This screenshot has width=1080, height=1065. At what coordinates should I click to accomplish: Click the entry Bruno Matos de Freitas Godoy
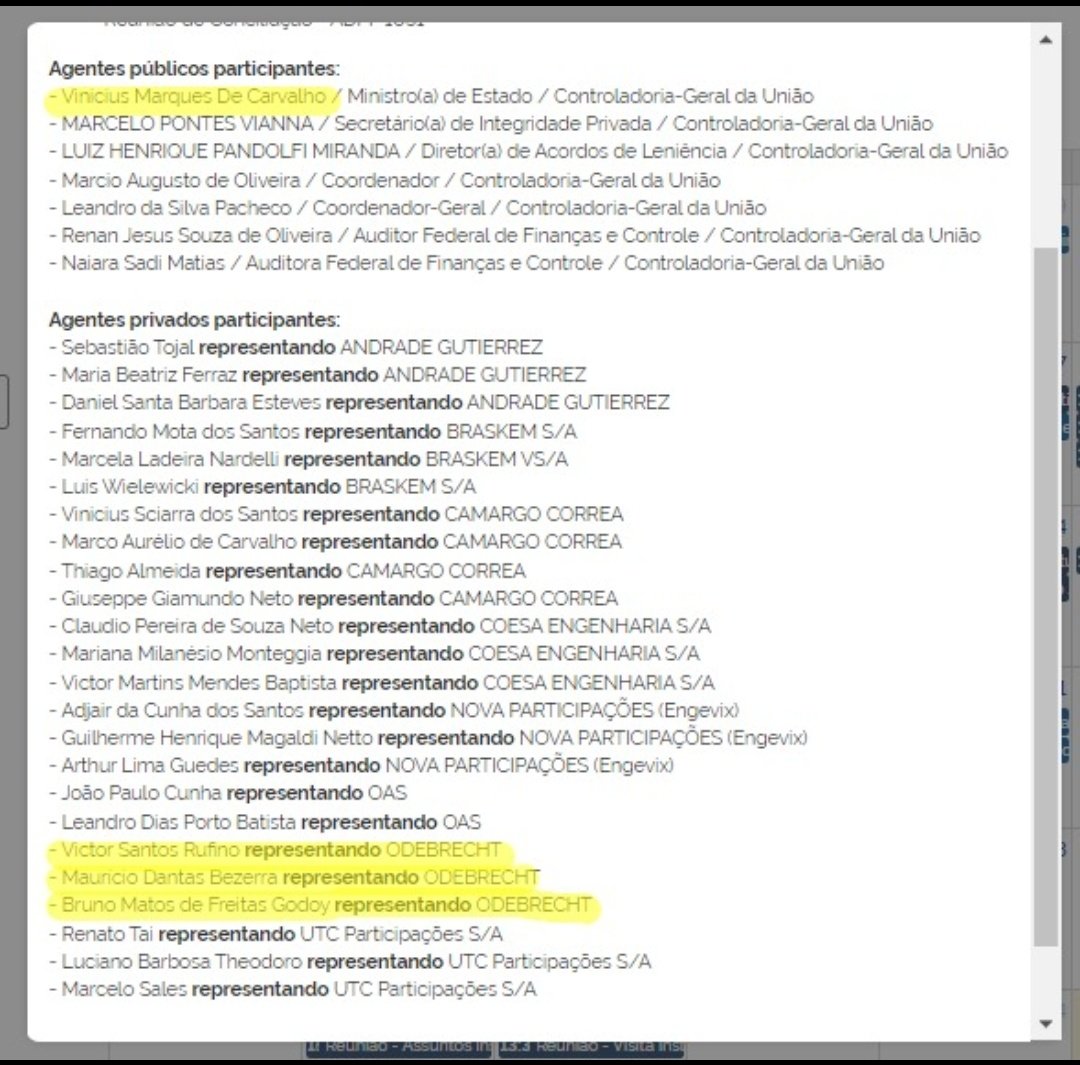pyautogui.click(x=320, y=905)
